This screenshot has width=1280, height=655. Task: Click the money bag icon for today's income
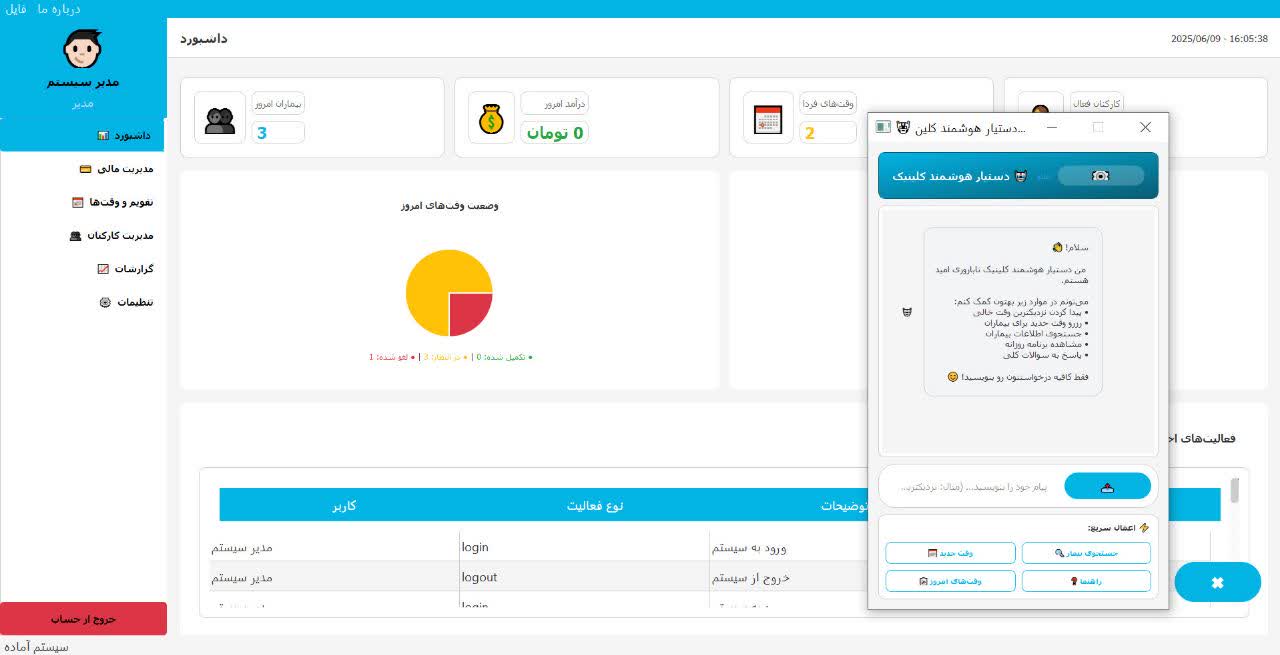pyautogui.click(x=491, y=119)
